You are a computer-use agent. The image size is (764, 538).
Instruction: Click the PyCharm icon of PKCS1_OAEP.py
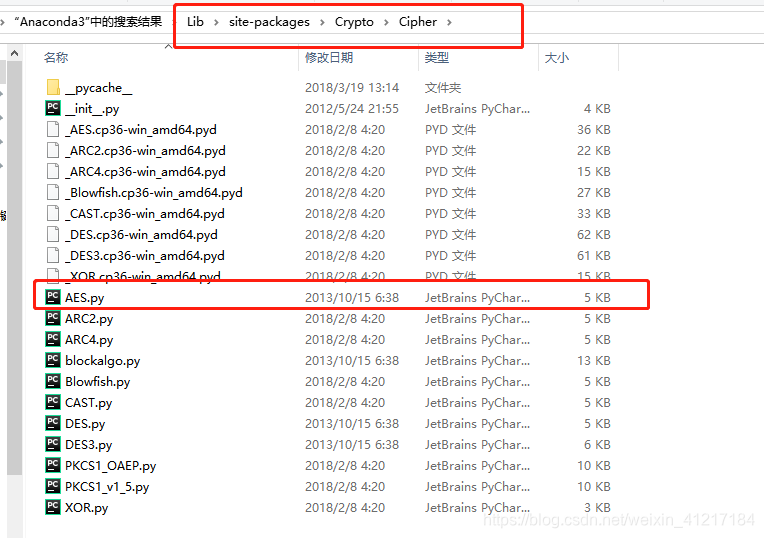point(53,465)
